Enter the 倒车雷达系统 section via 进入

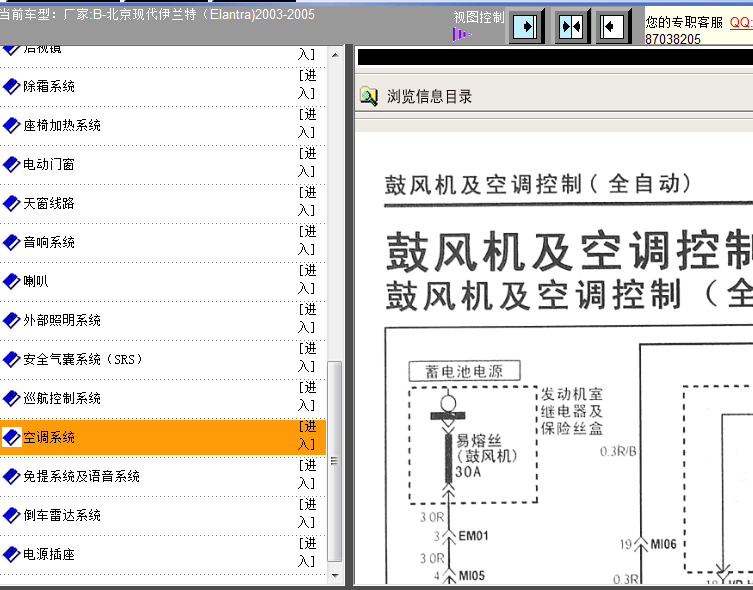307,514
